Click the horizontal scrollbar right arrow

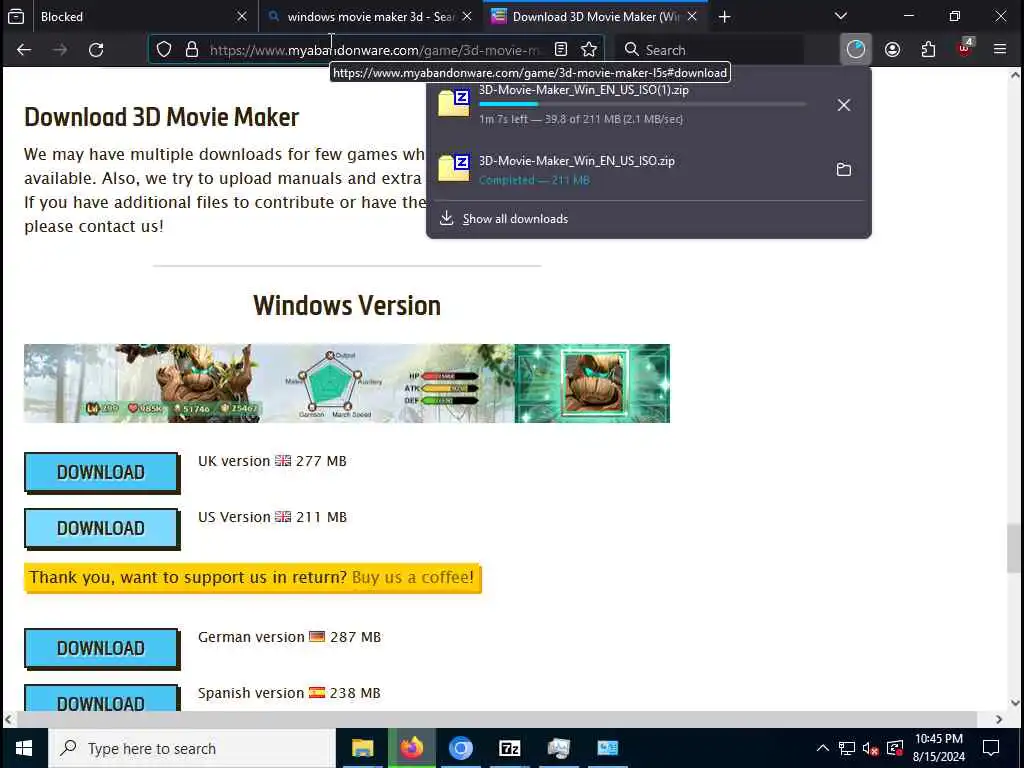999,719
